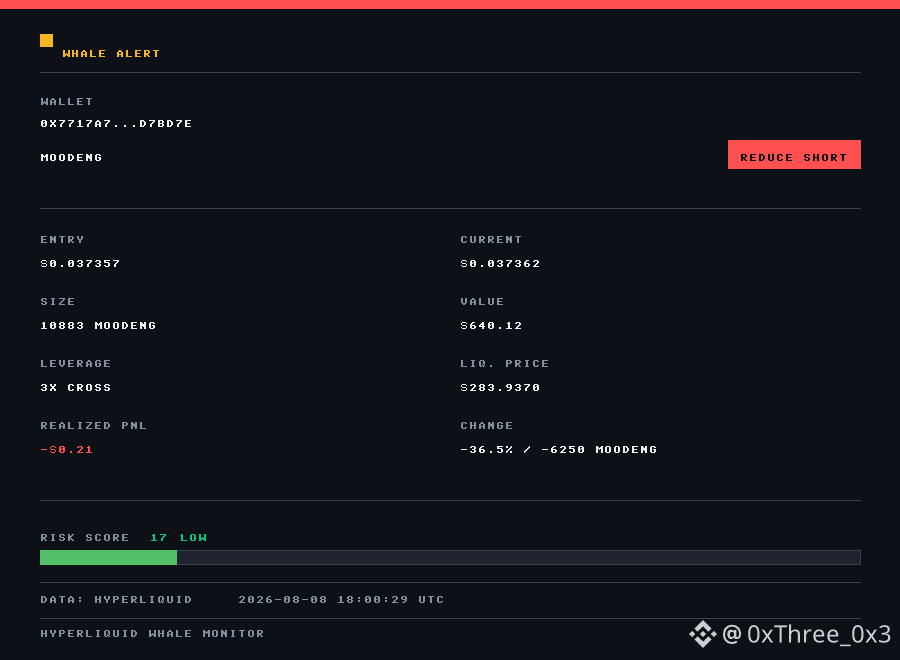This screenshot has width=900, height=660.
Task: Click entry price $0.037357
Action: [80, 263]
